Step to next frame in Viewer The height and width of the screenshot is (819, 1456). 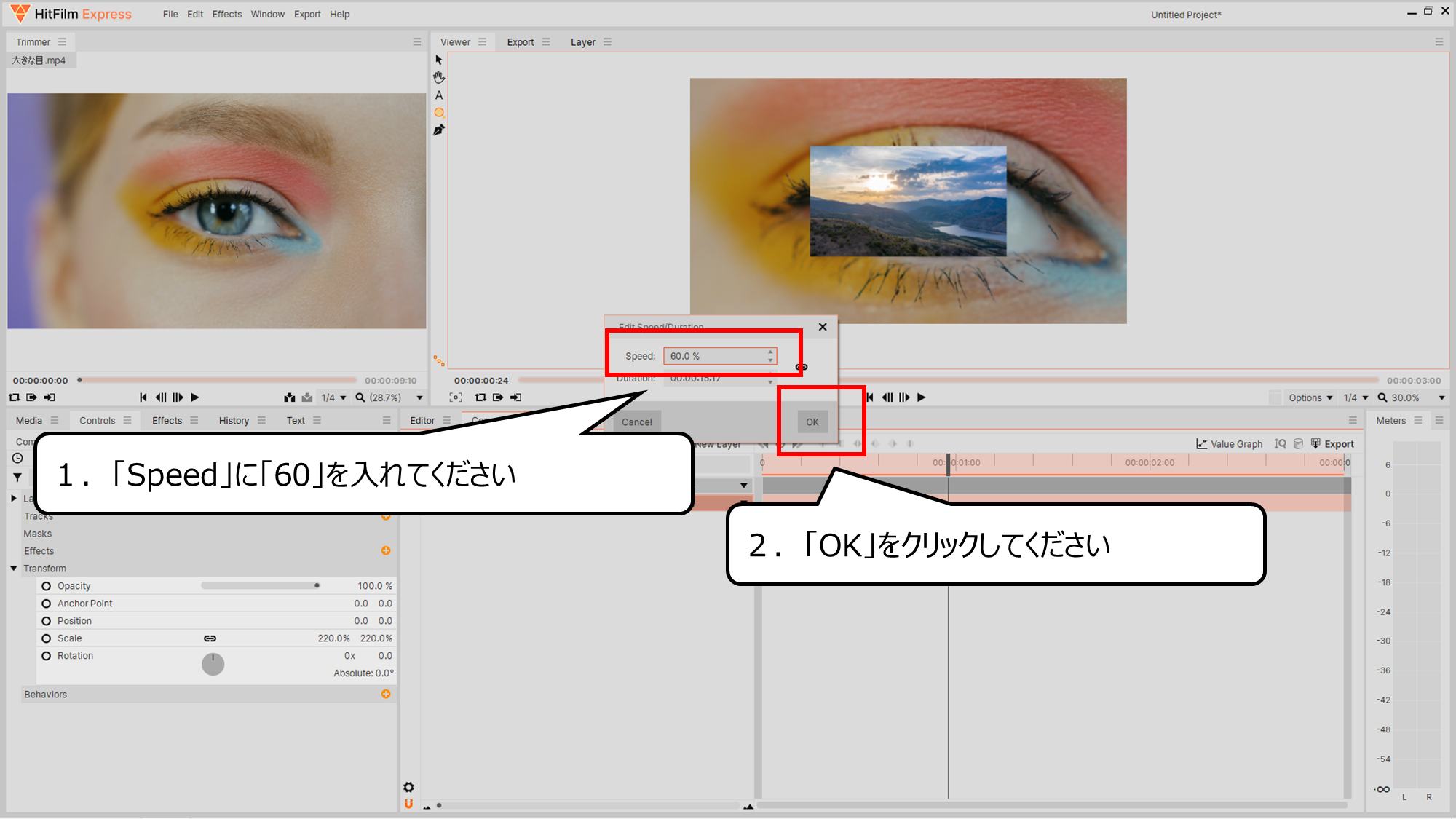tap(904, 397)
